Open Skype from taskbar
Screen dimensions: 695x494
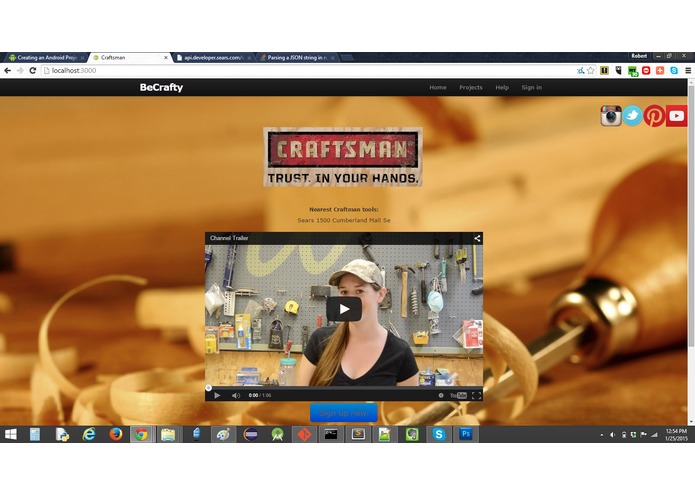click(439, 434)
